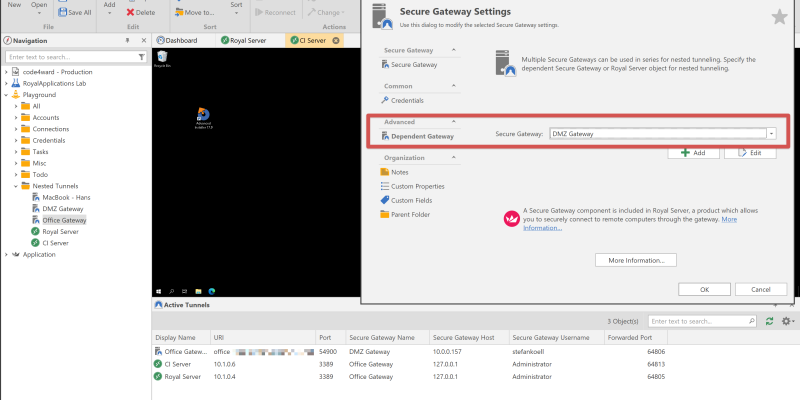
Task: Click the OK button in the dialog
Action: pos(704,289)
